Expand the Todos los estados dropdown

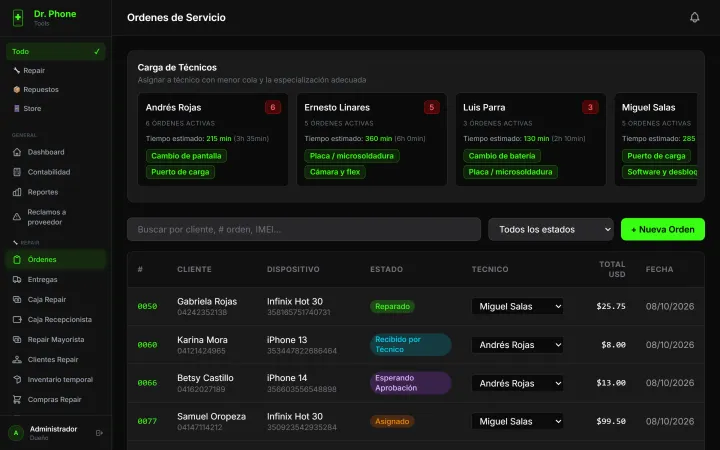pos(551,230)
